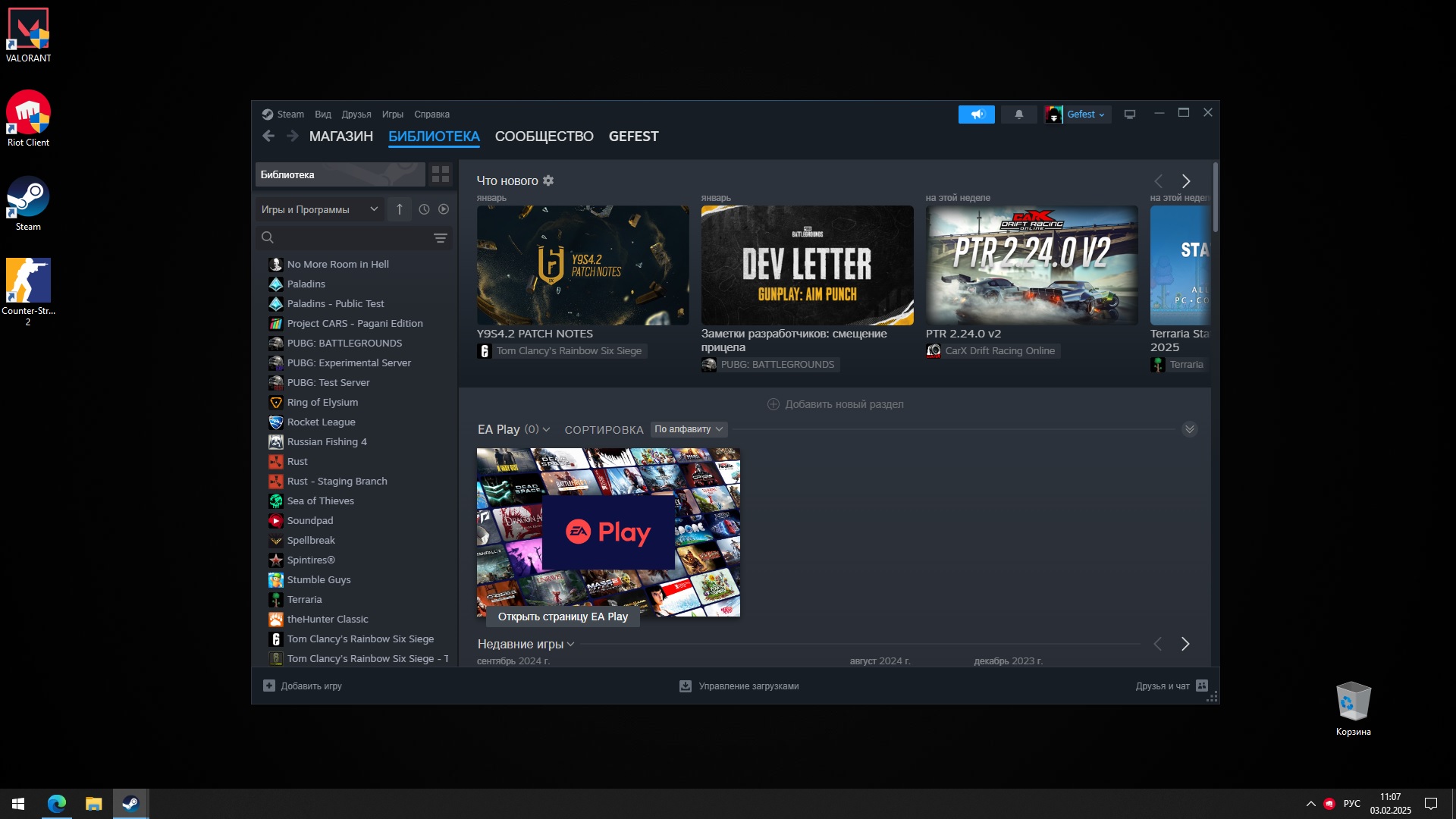Open PTR 2.24.0 V2 news thumbnail
The width and height of the screenshot is (1456, 819).
click(x=1032, y=265)
